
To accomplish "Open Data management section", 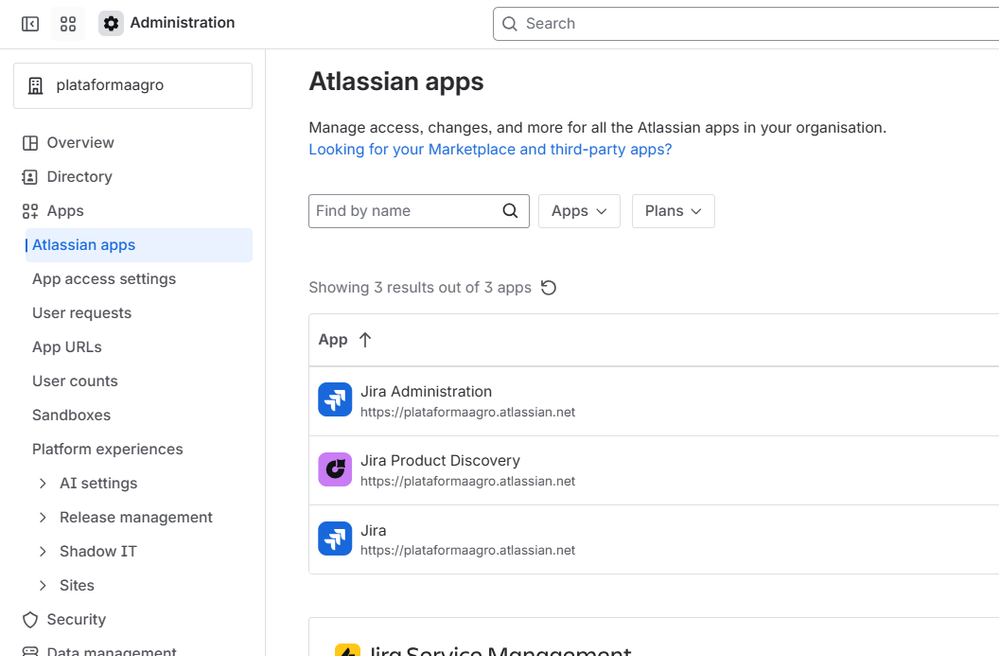I will pyautogui.click(x=111, y=651).
